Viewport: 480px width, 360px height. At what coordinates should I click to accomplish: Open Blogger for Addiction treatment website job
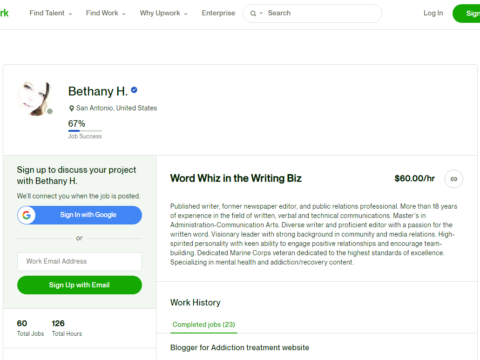coord(240,348)
